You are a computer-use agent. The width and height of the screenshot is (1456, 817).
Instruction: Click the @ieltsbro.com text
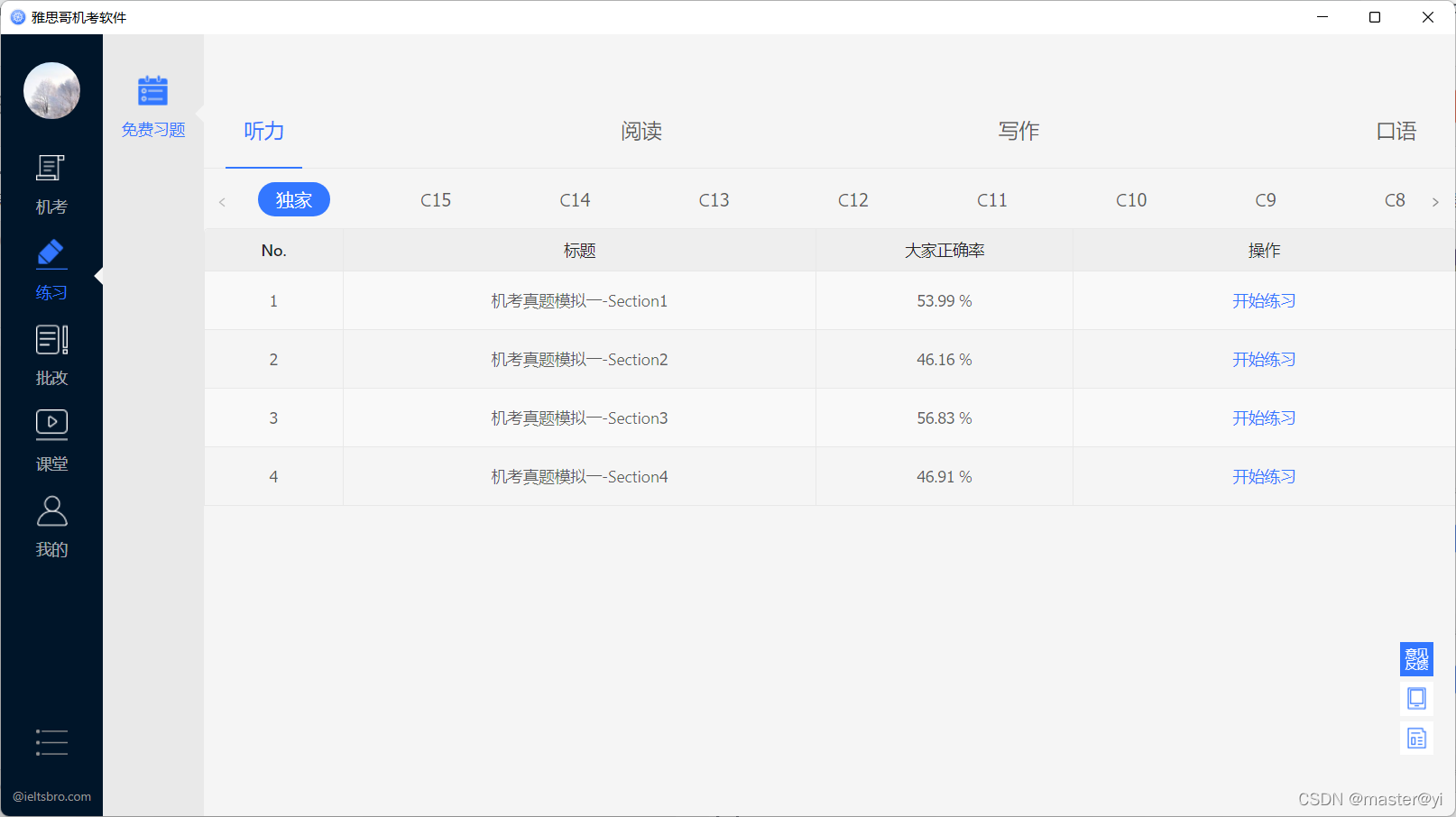pos(51,796)
